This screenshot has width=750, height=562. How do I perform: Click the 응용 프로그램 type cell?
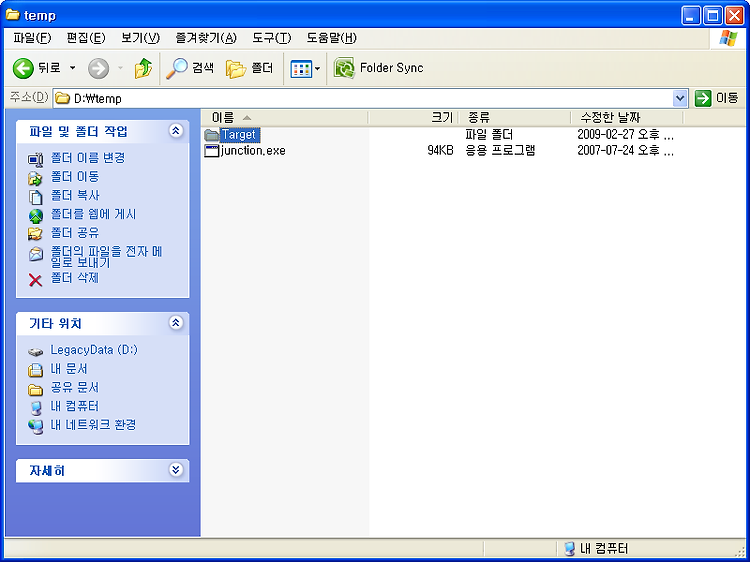point(500,151)
